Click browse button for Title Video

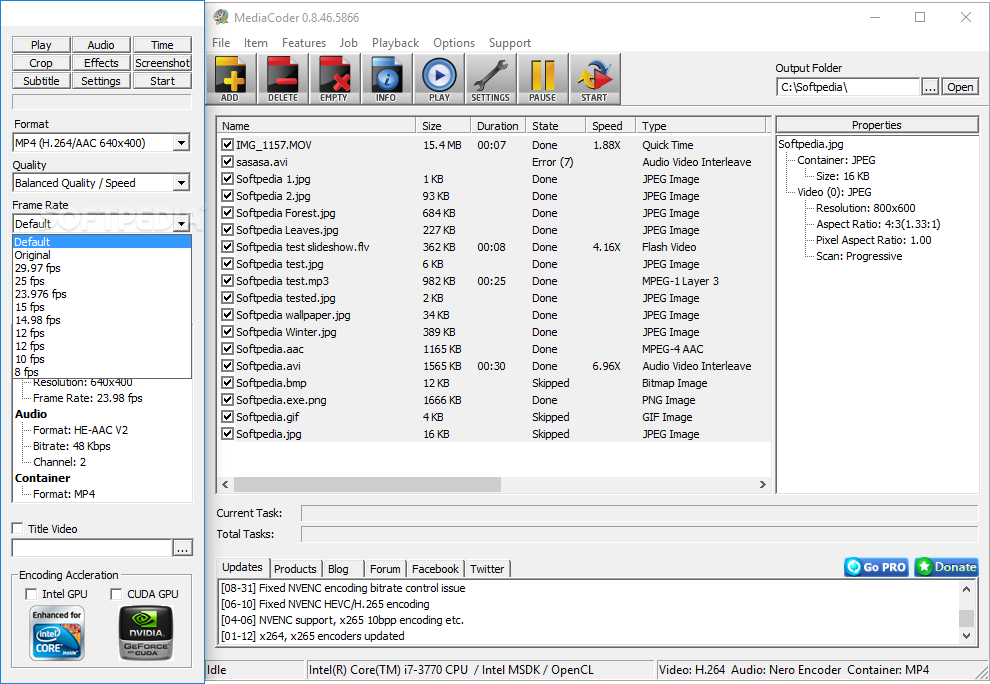coord(182,548)
